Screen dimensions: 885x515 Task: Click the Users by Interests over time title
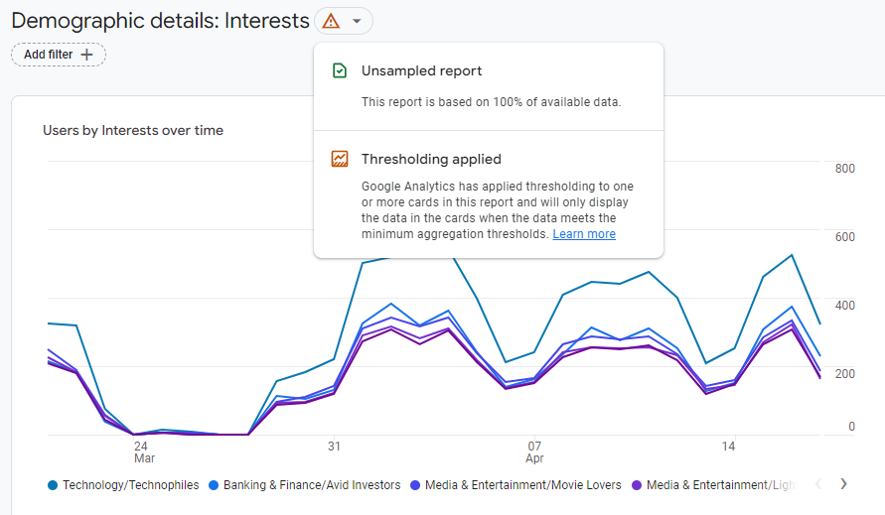(133, 130)
